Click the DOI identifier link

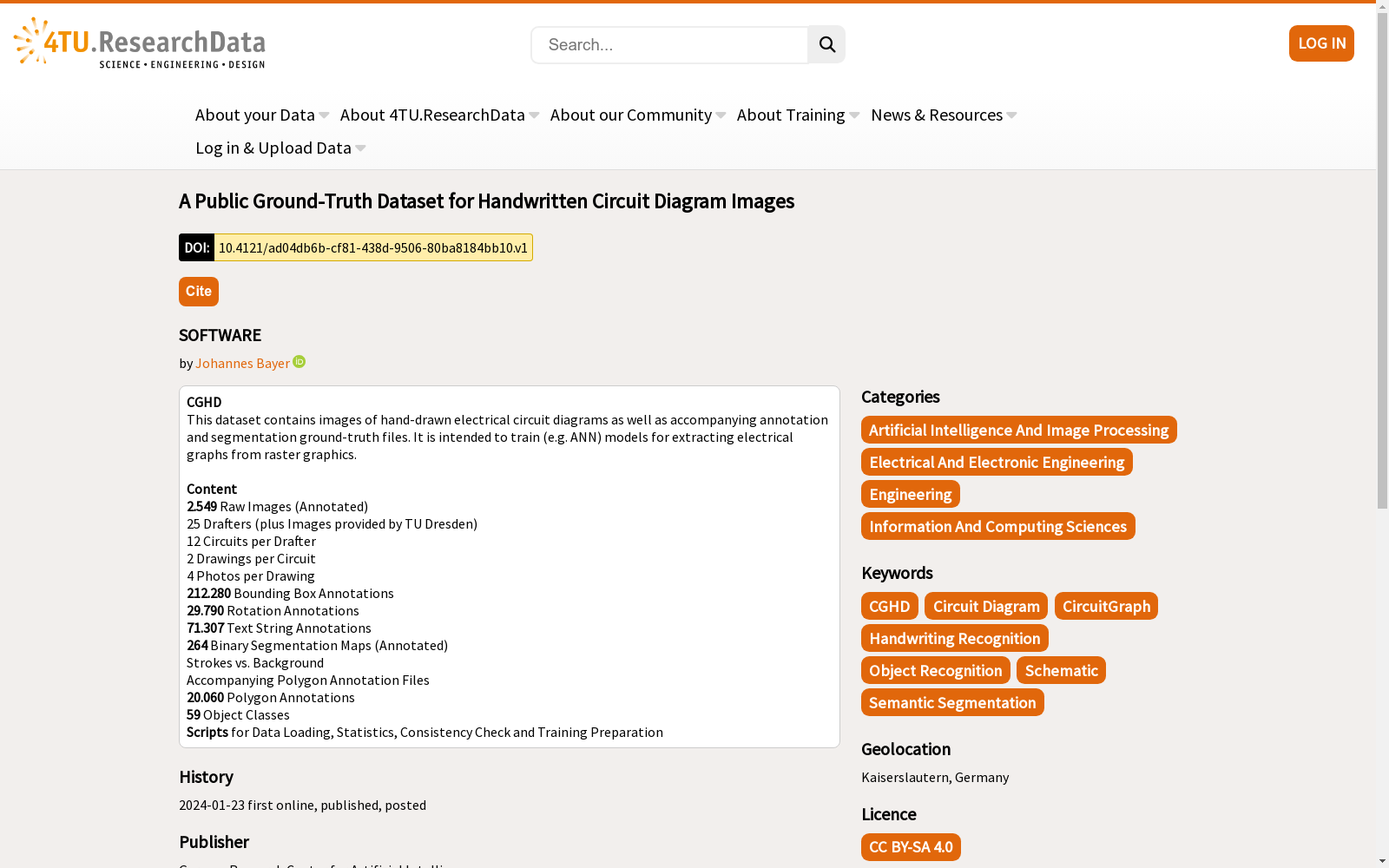pos(373,247)
